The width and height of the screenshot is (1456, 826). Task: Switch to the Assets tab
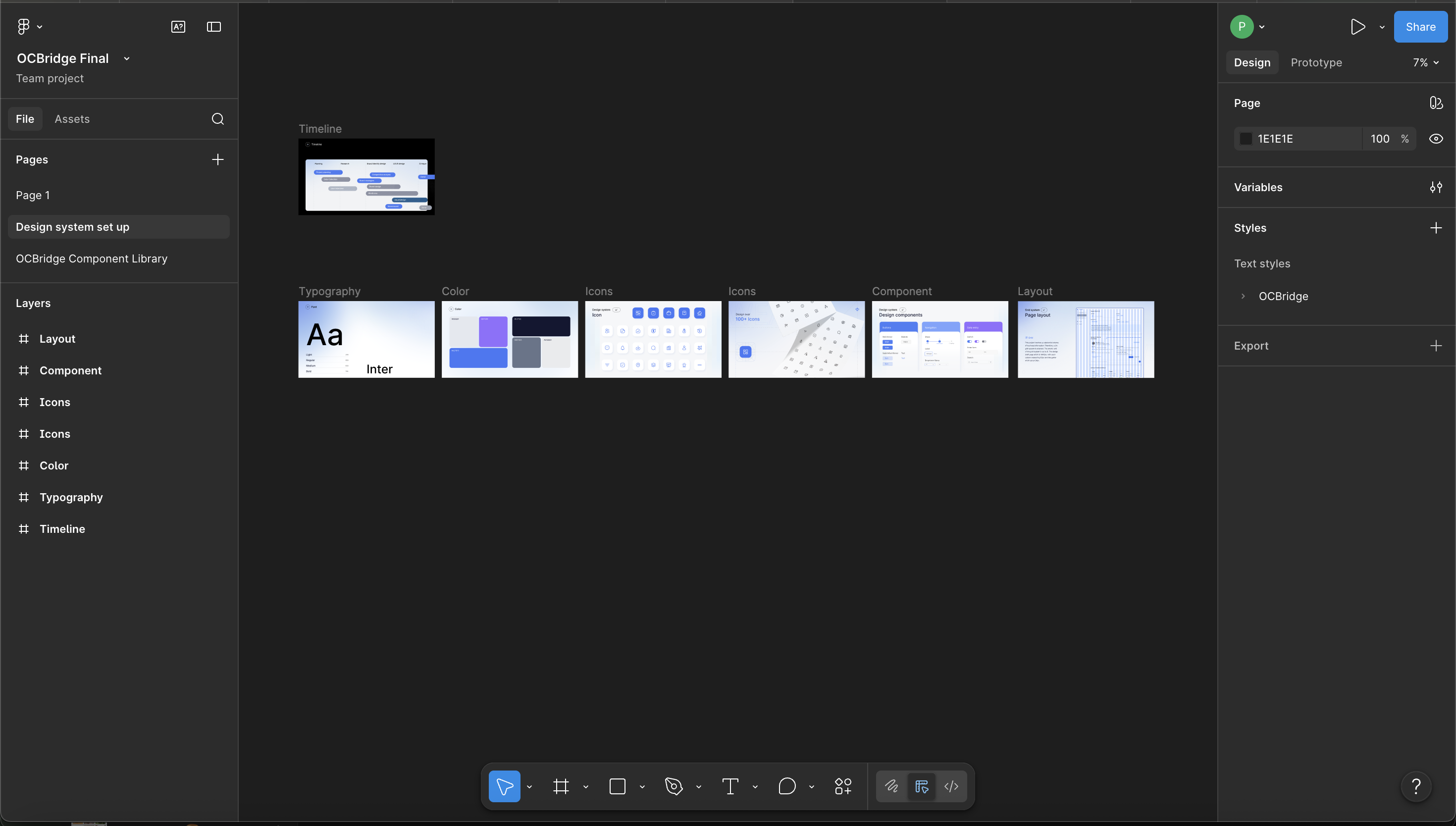point(72,118)
